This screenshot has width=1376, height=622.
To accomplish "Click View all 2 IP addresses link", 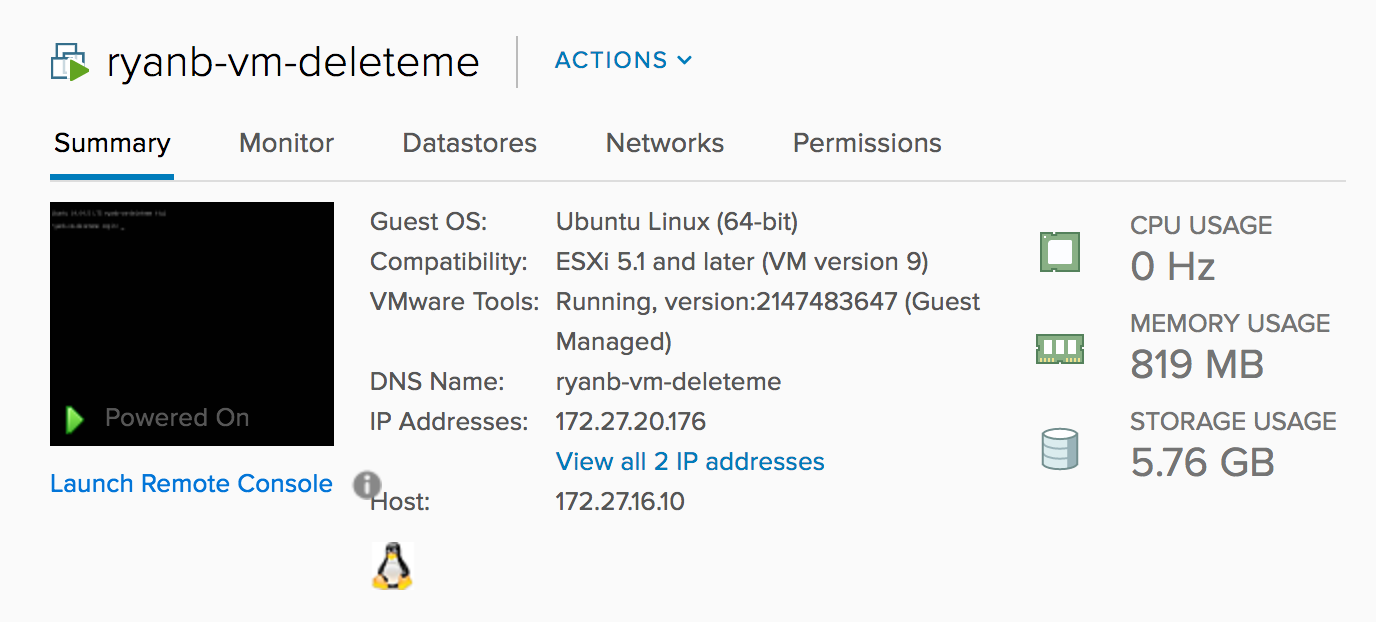I will click(690, 462).
